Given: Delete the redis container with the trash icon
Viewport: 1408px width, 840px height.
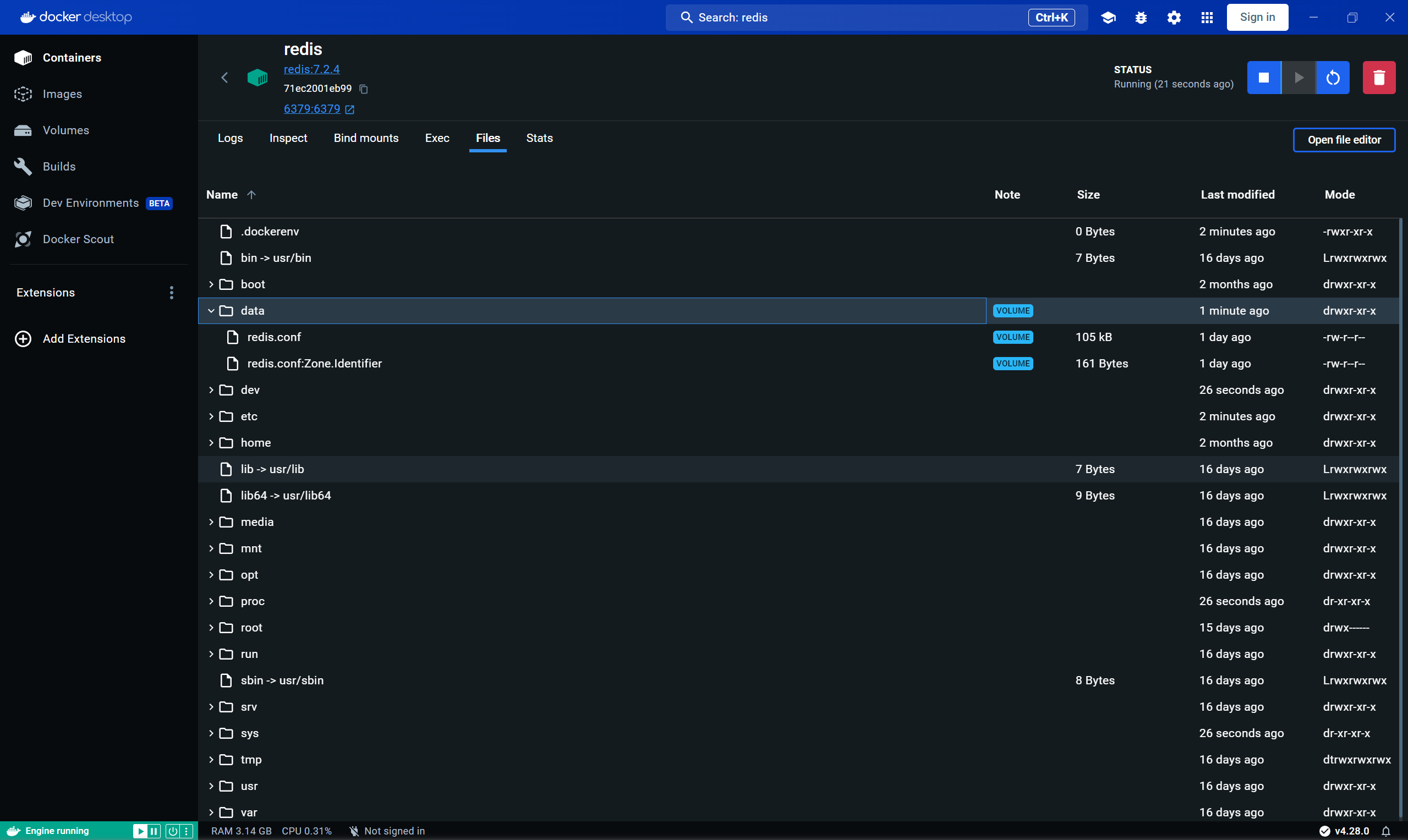Looking at the screenshot, I should click(x=1378, y=78).
